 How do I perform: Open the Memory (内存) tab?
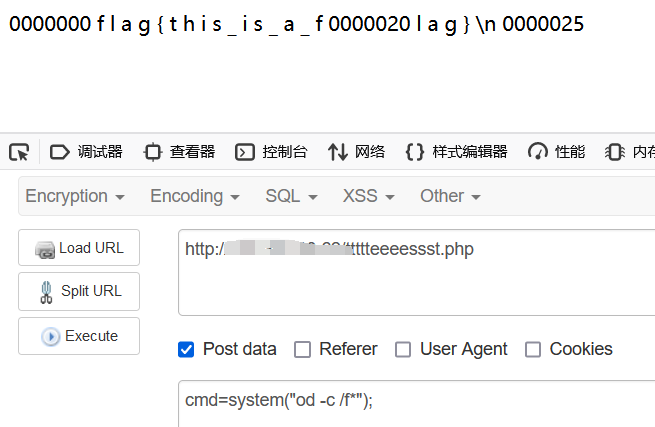[x=632, y=152]
